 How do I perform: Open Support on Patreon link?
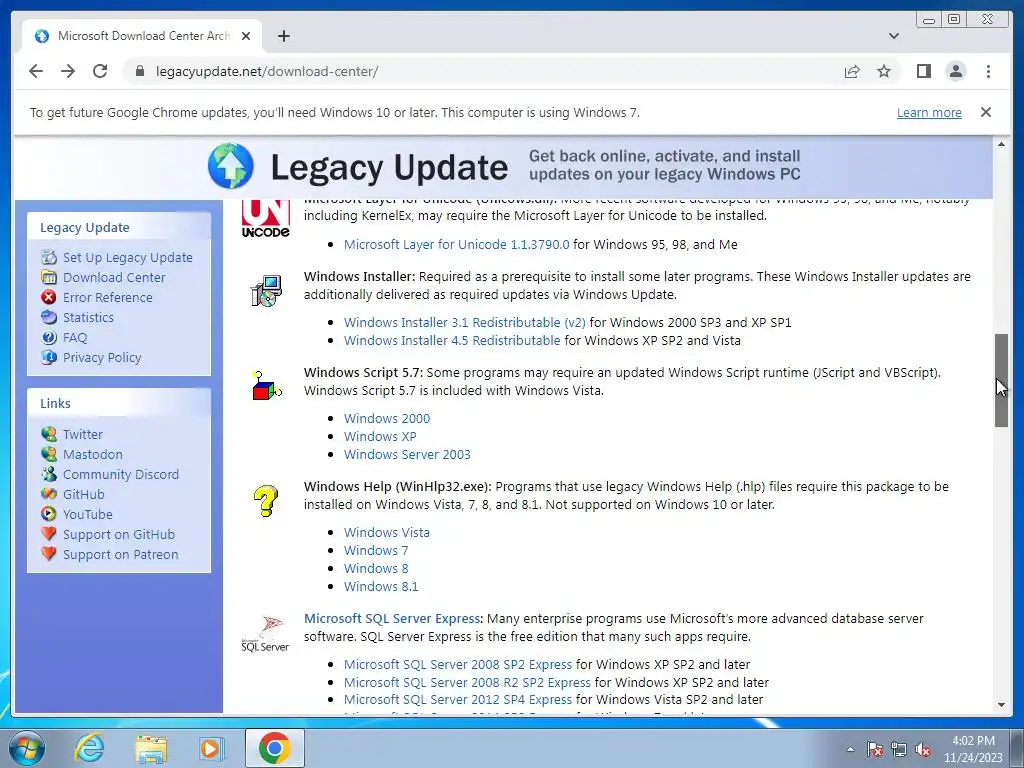(x=120, y=554)
